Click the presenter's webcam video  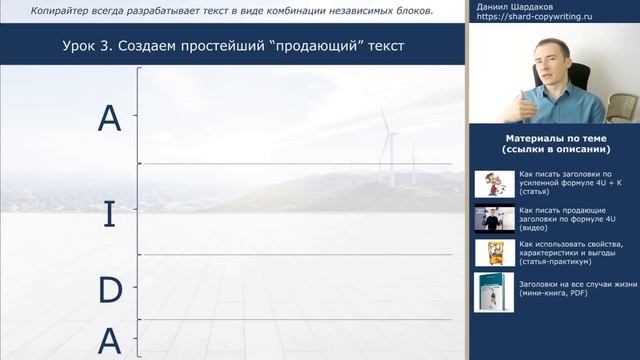point(554,73)
